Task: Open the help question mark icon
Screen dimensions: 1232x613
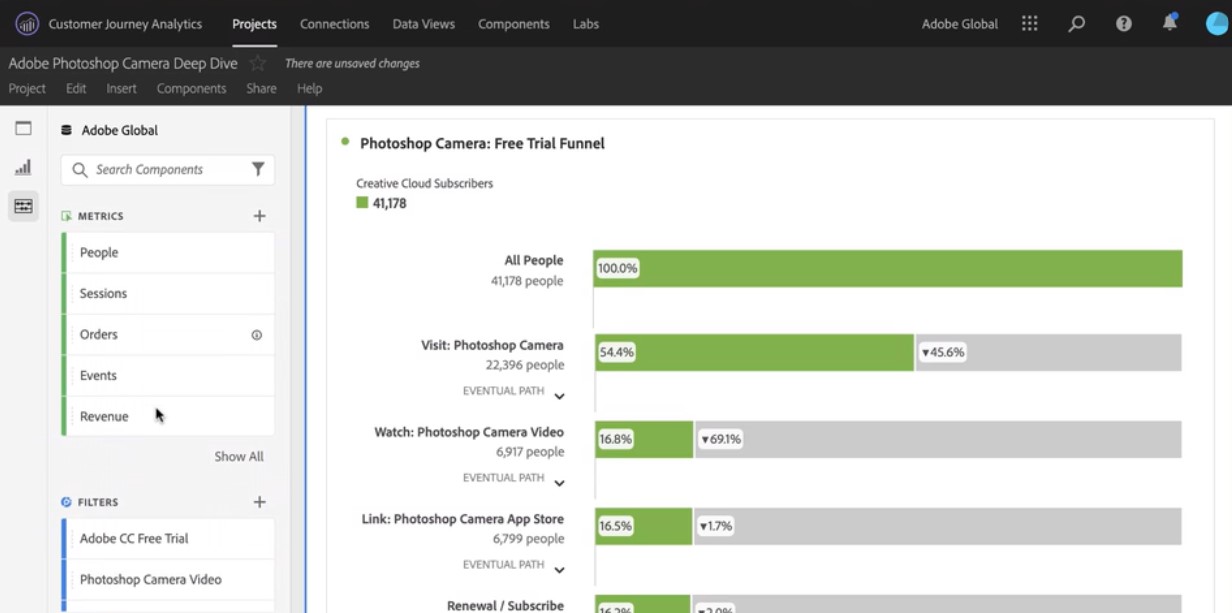Action: (1123, 23)
